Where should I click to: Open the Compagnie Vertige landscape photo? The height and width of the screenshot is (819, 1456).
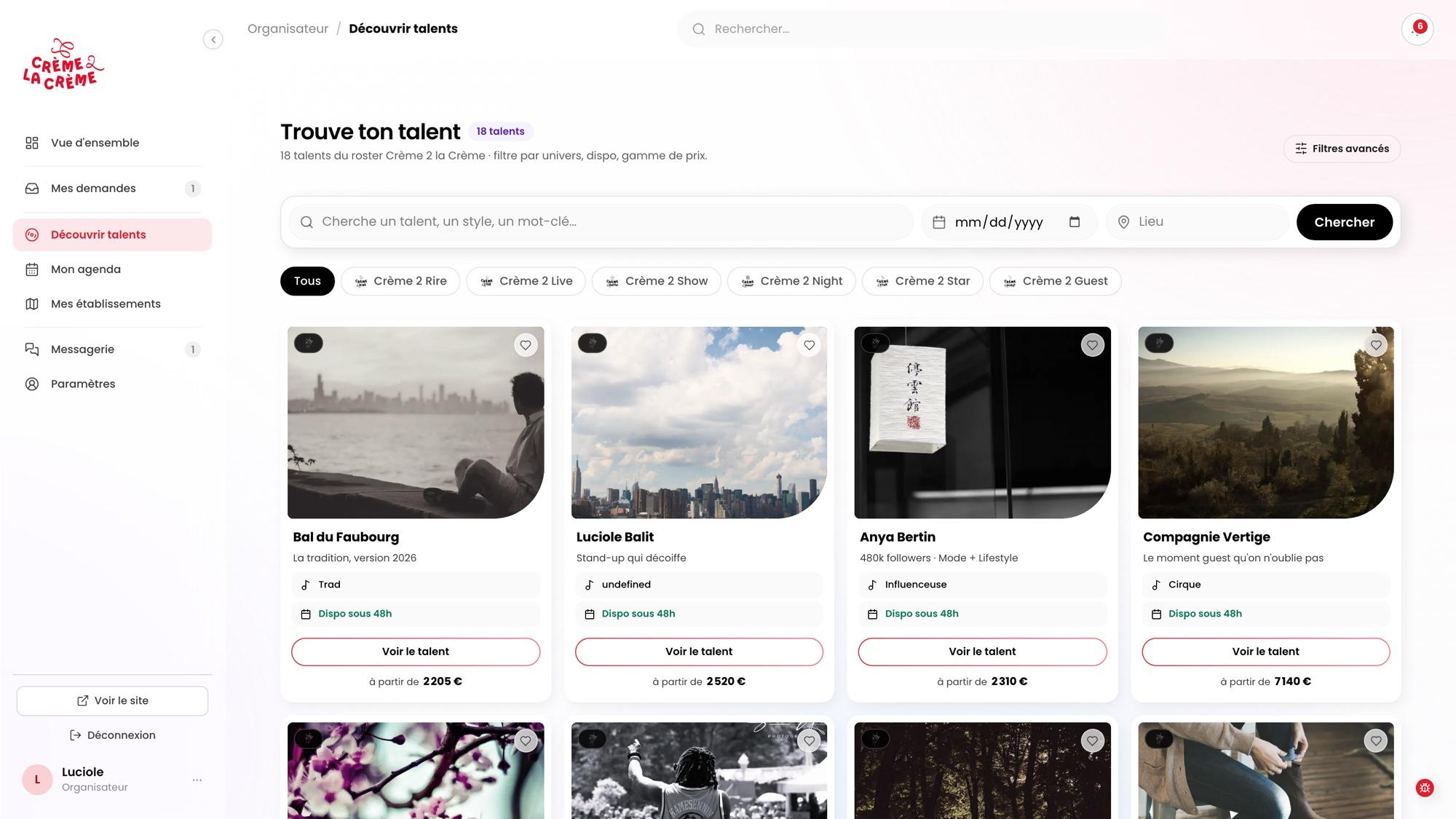coord(1265,422)
